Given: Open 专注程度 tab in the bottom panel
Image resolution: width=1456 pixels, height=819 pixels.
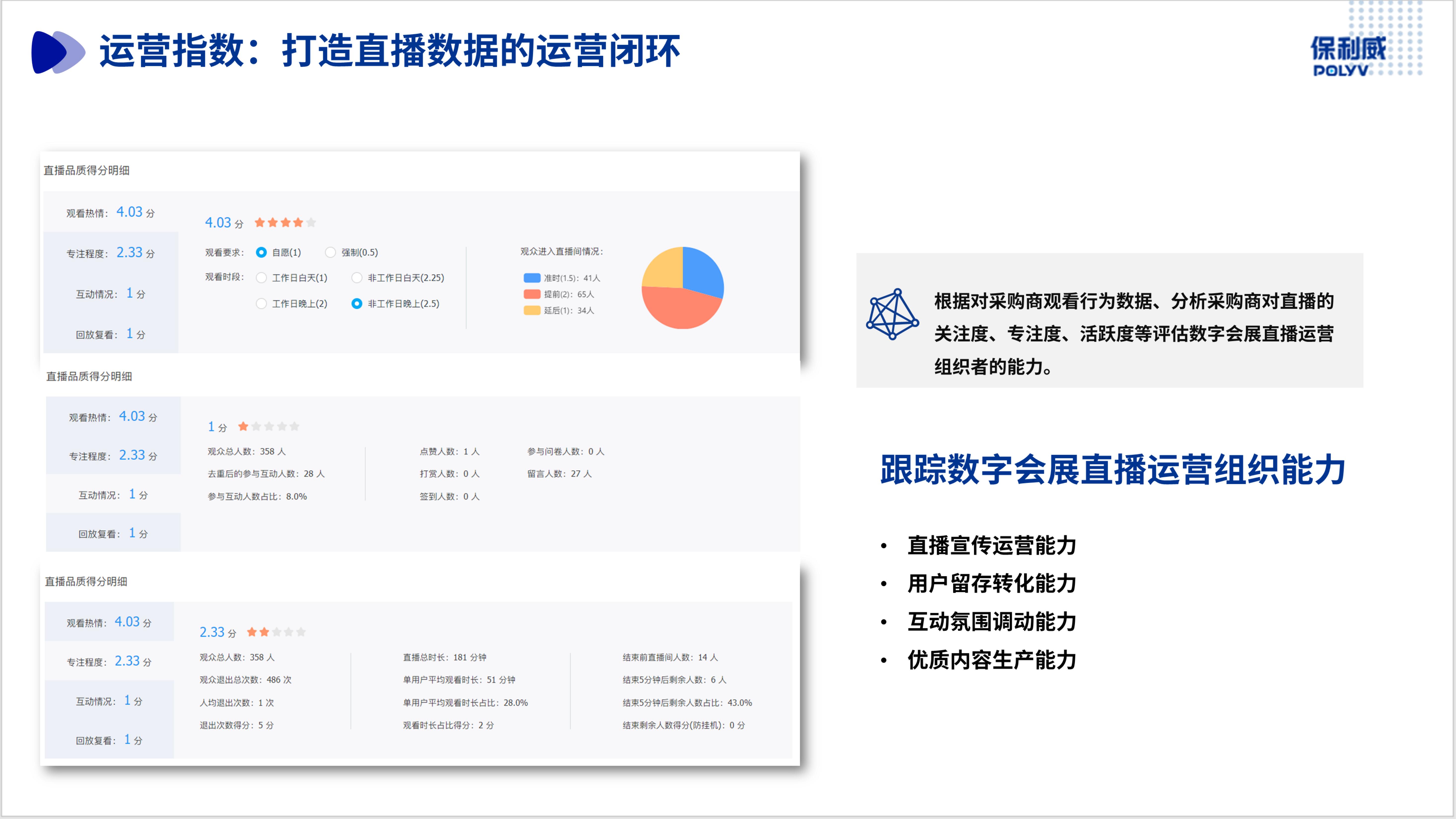Looking at the screenshot, I should [109, 661].
